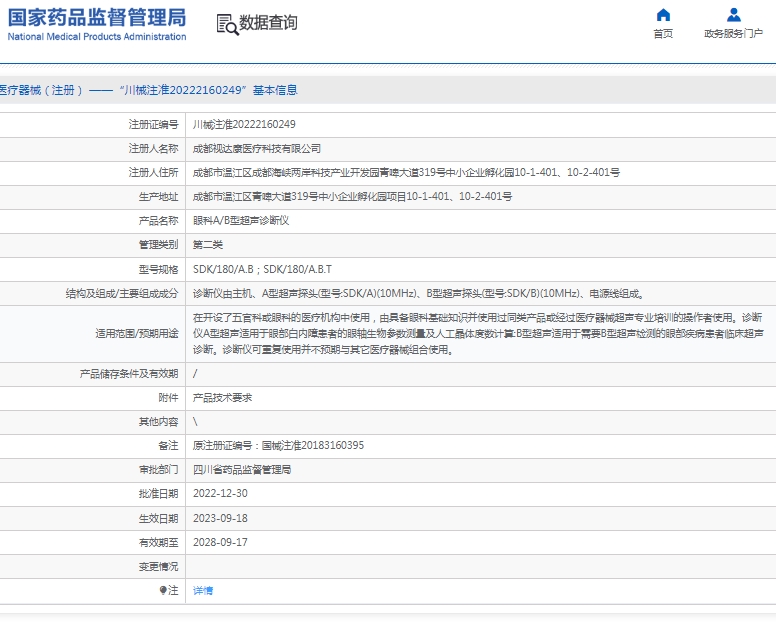Go to 首页 home link
Image resolution: width=776 pixels, height=622 pixels.
pyautogui.click(x=663, y=34)
